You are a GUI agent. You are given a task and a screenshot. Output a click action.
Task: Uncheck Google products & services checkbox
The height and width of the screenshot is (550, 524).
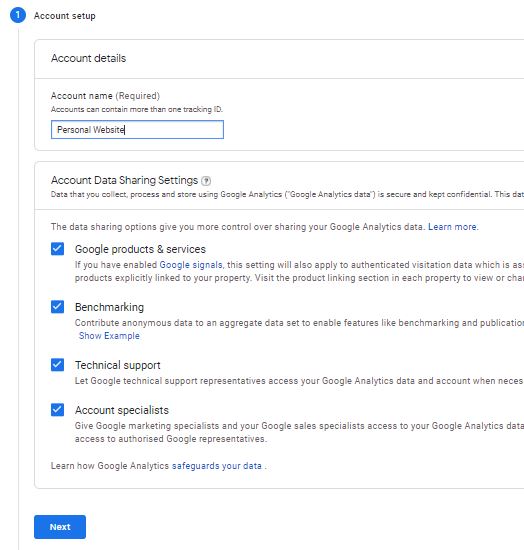58,249
